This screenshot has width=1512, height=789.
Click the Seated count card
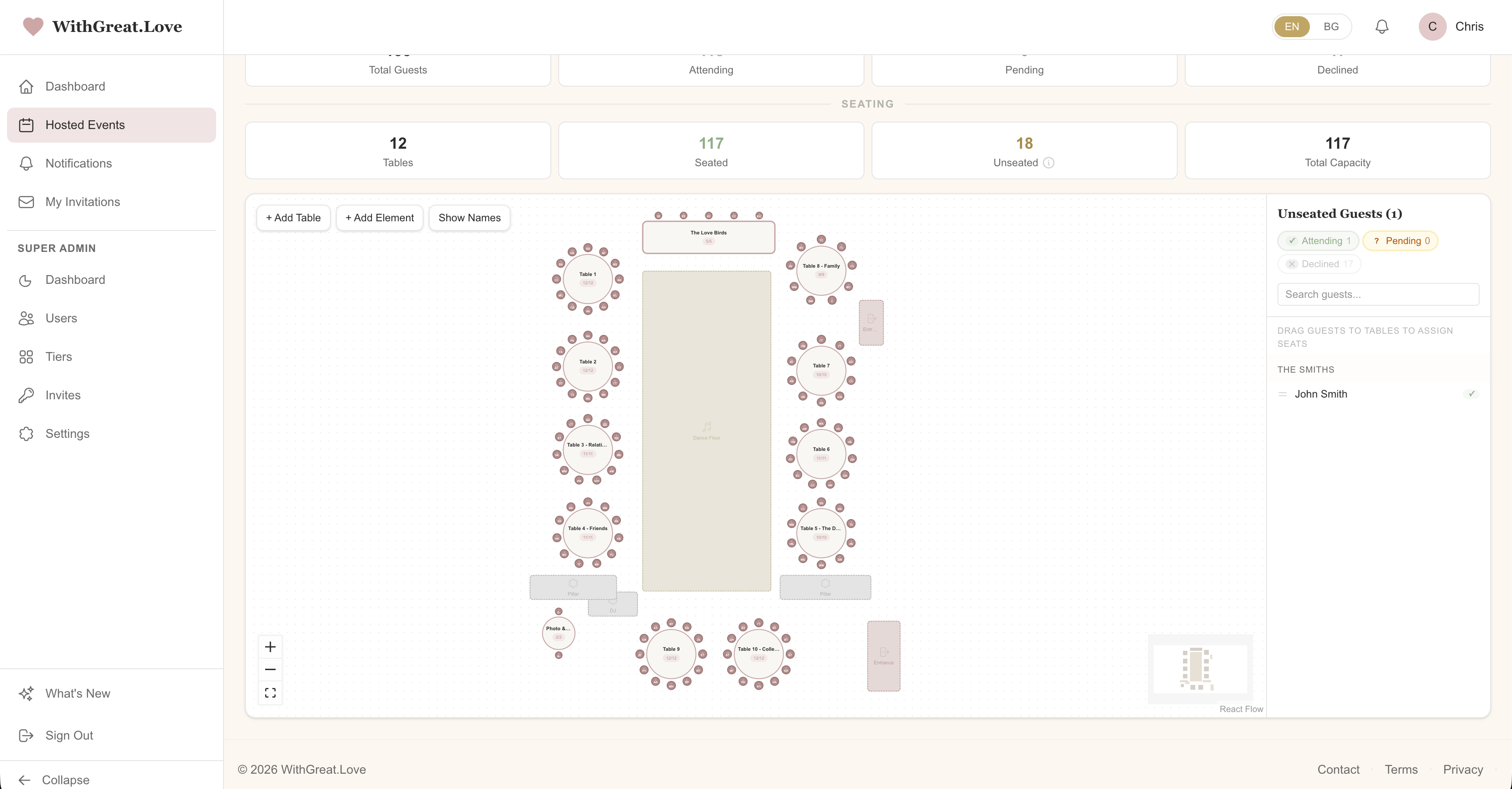coord(711,151)
